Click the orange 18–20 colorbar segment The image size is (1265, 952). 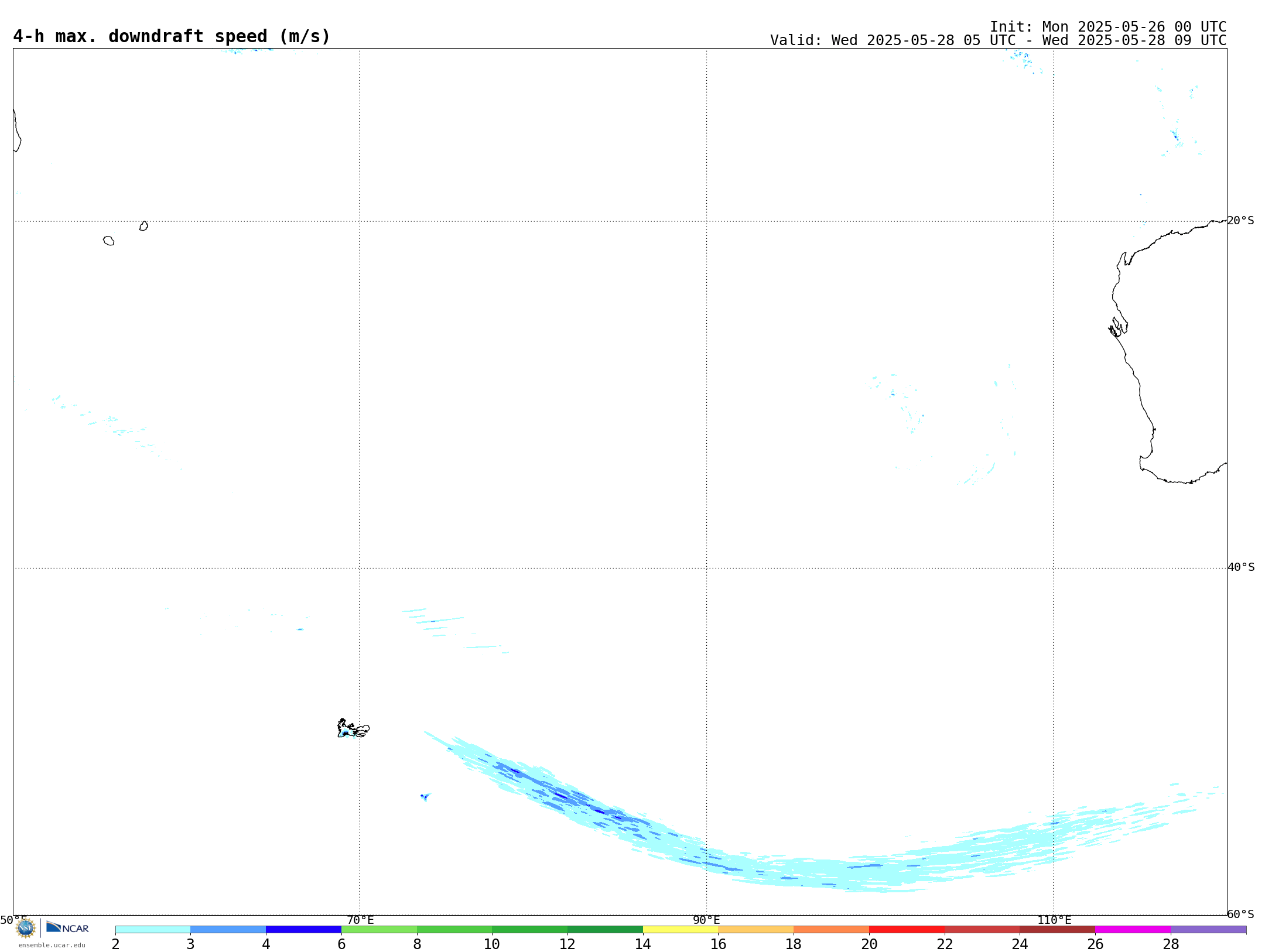pos(832,930)
